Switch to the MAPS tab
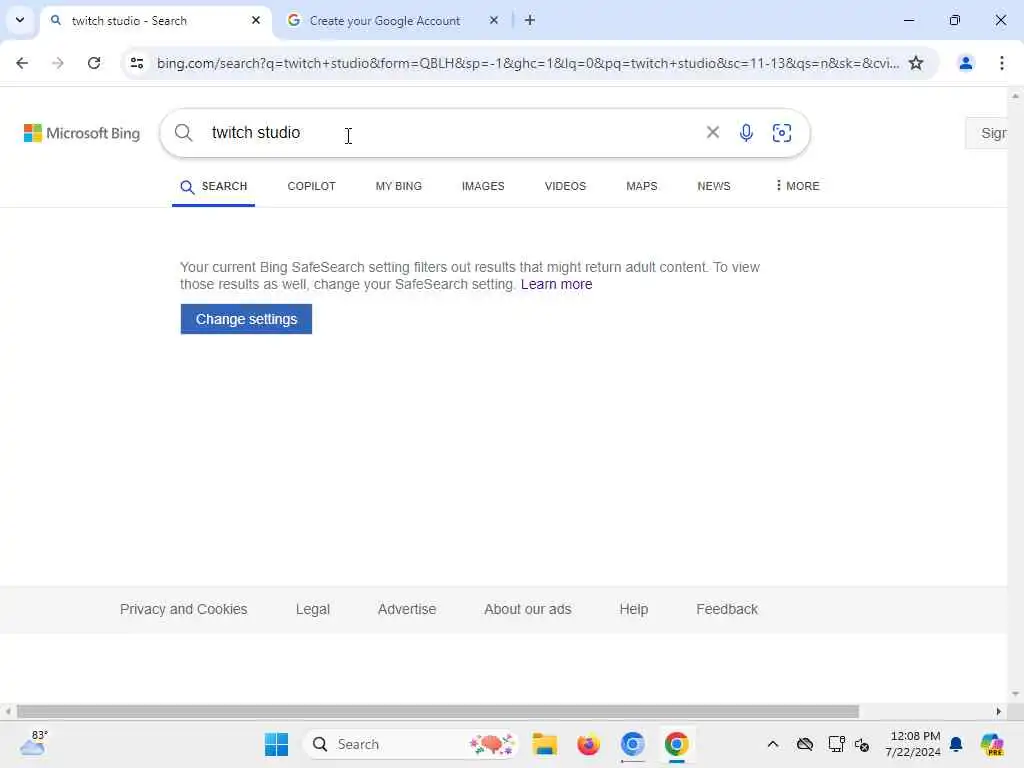This screenshot has height=768, width=1024. (641, 186)
